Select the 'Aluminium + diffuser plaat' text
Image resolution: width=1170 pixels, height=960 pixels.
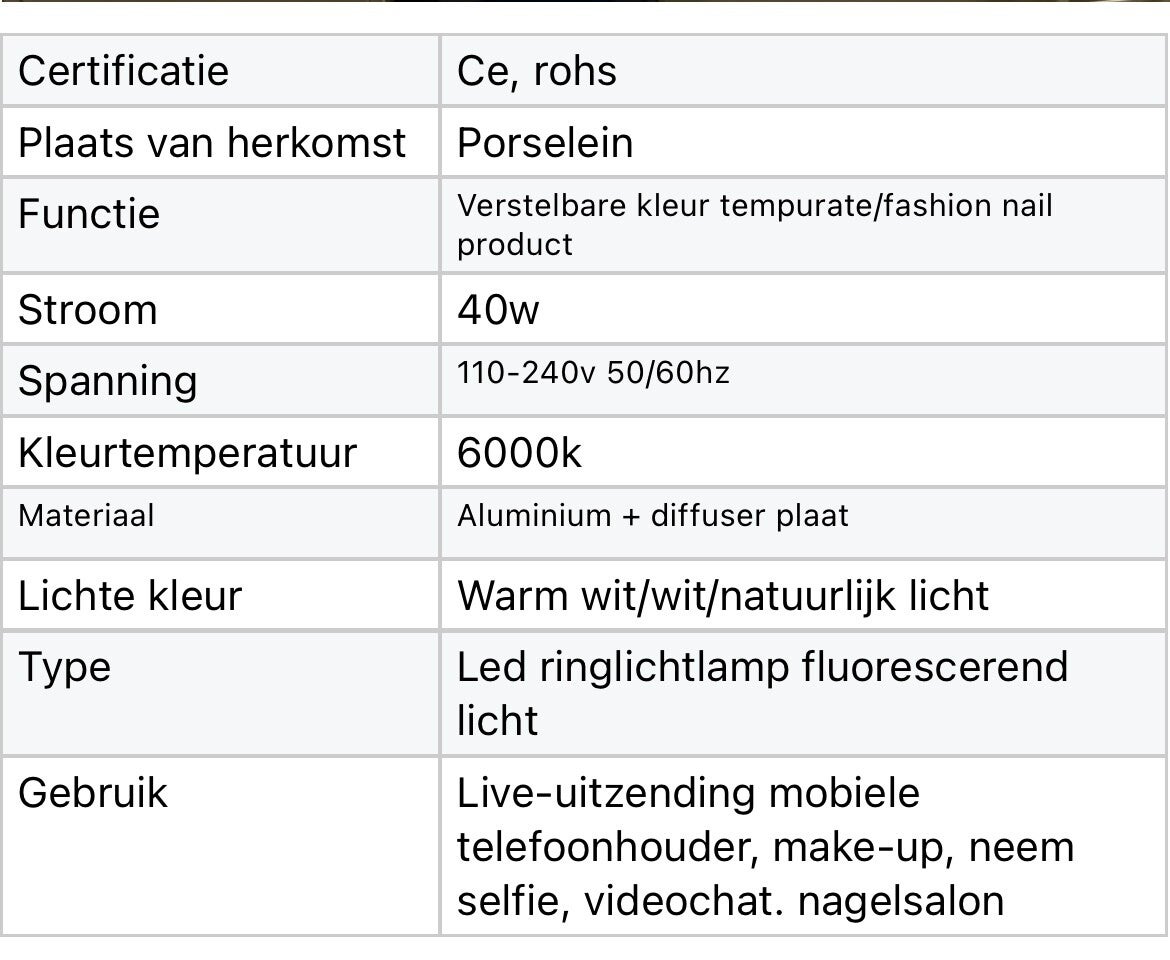[x=653, y=516]
